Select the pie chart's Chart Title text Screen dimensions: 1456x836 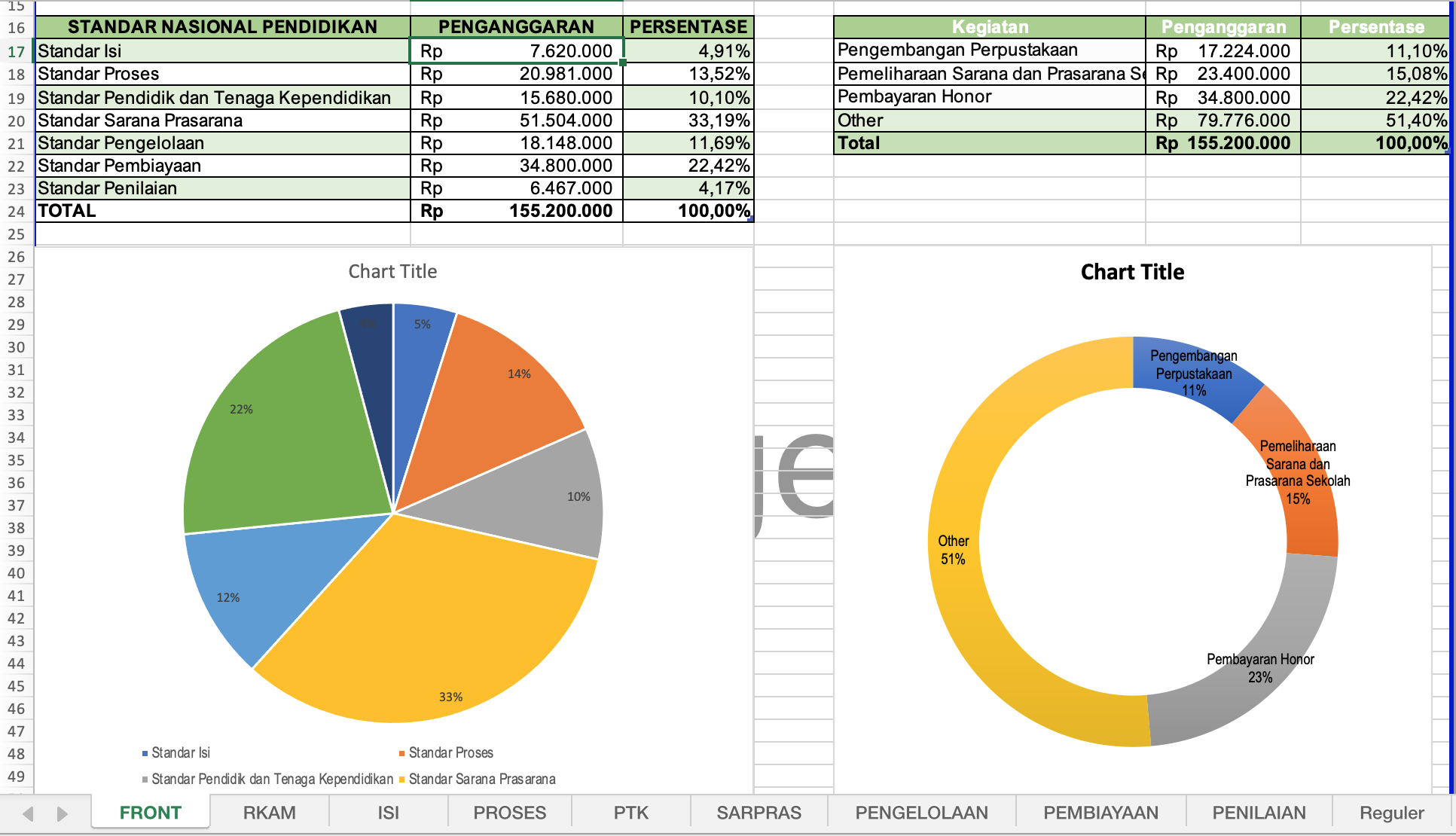[392, 272]
